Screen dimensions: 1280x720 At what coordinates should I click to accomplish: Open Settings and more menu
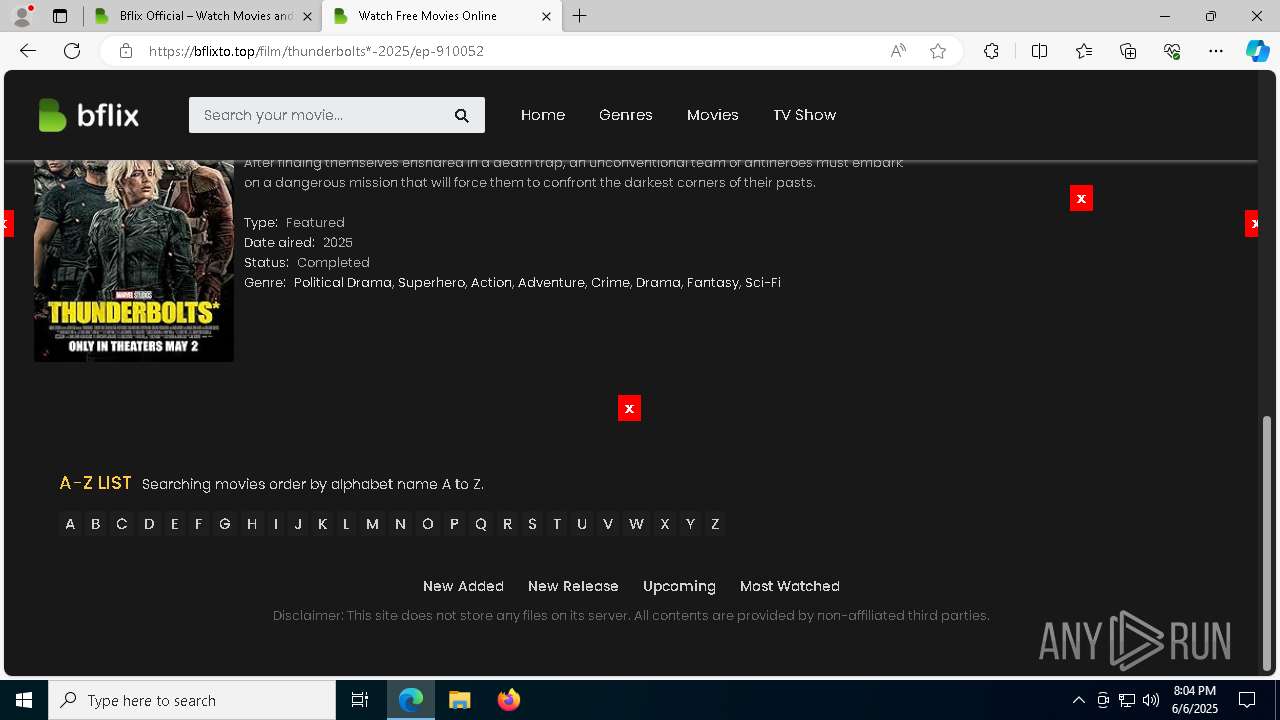click(1216, 51)
